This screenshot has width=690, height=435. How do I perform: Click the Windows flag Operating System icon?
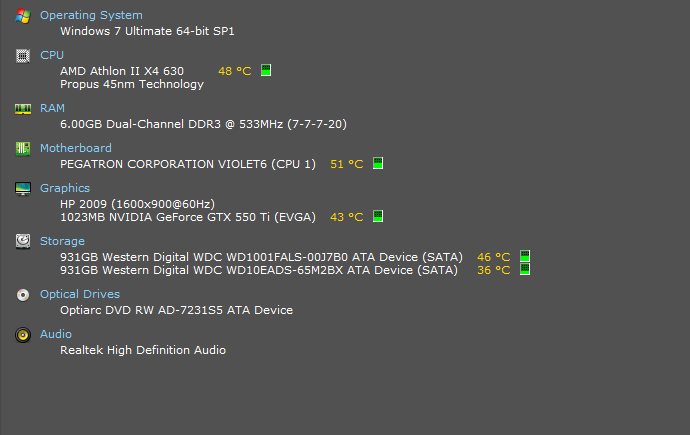click(x=23, y=16)
